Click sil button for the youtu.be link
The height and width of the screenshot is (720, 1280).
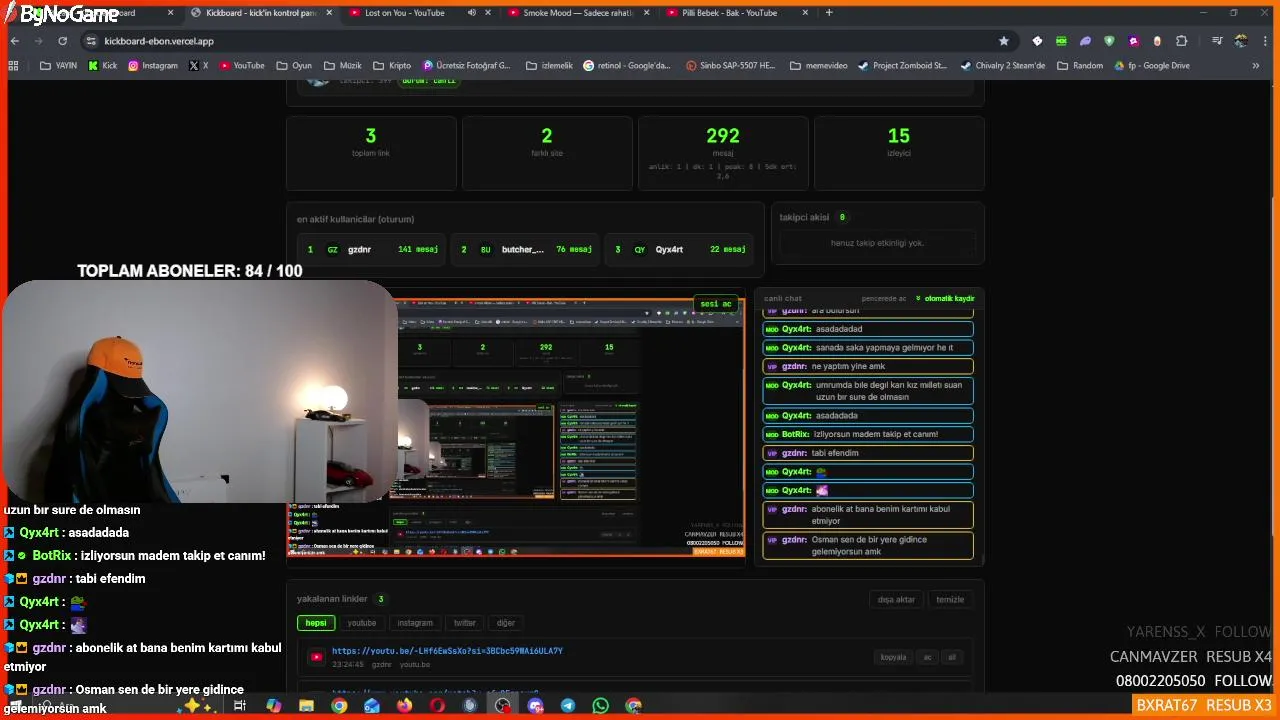pos(952,657)
